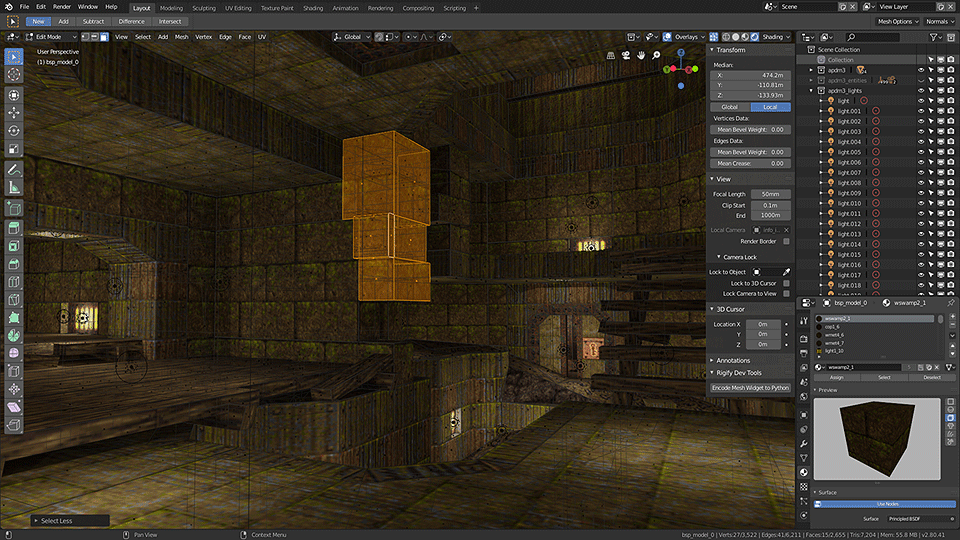Enable Lock to 3D Cursor checkbox
The height and width of the screenshot is (540, 960).
tap(786, 283)
